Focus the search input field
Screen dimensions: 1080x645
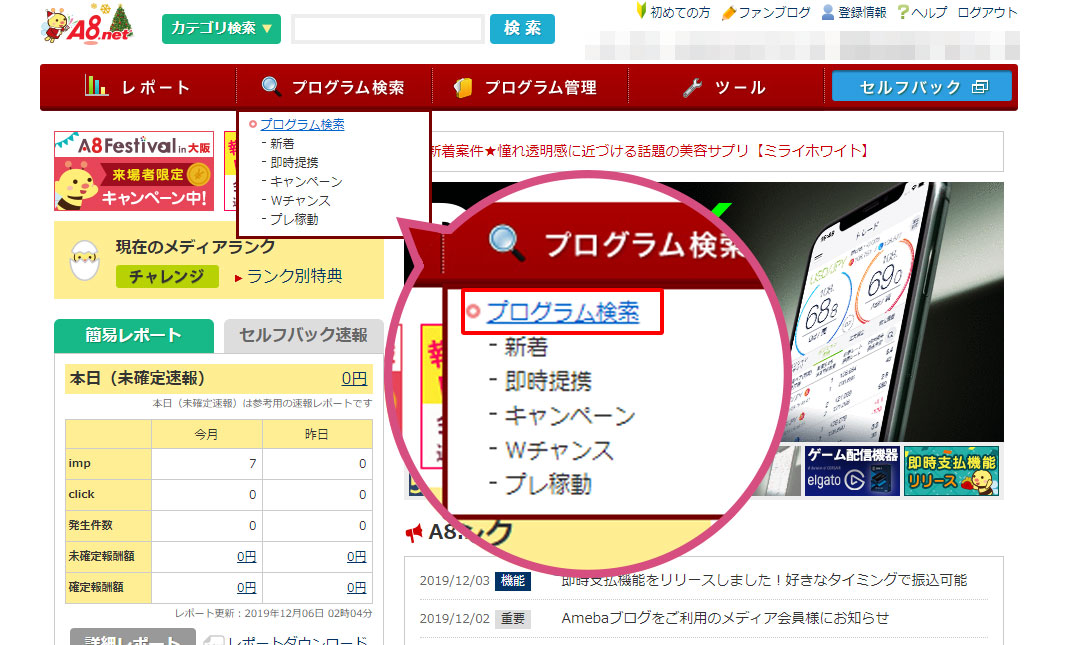point(388,30)
